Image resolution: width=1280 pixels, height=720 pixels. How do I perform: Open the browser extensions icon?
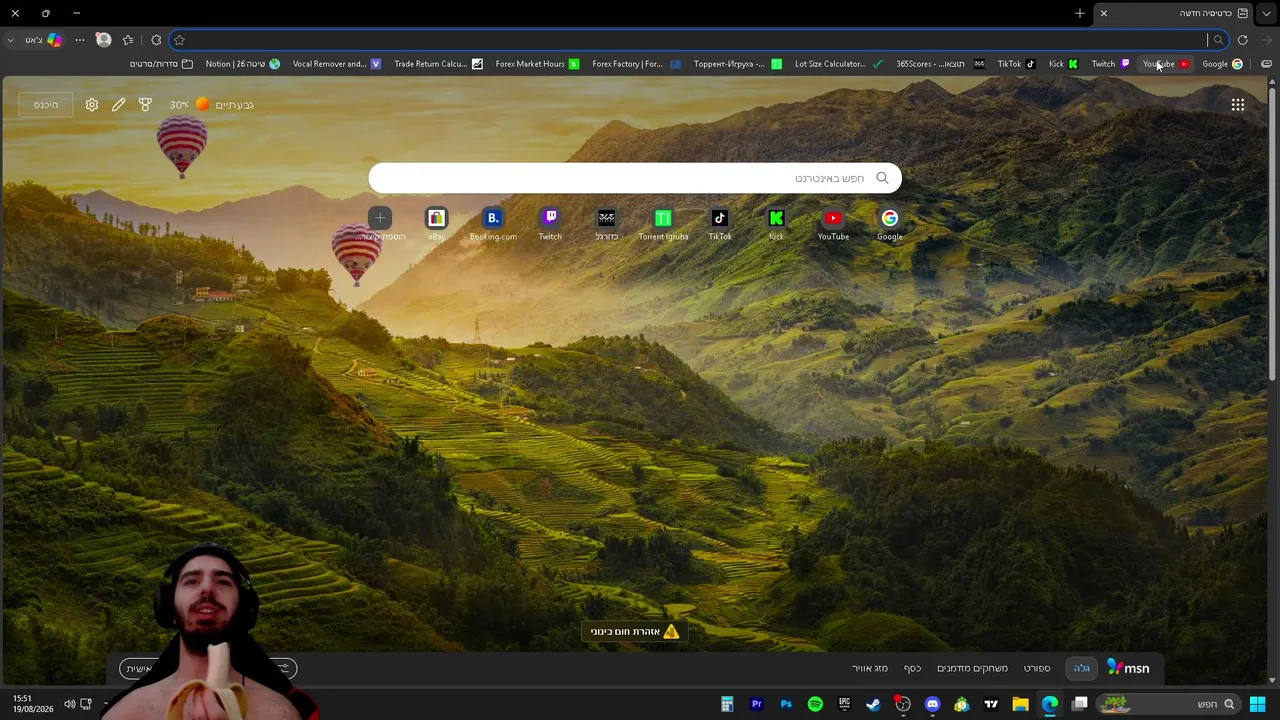click(x=156, y=40)
